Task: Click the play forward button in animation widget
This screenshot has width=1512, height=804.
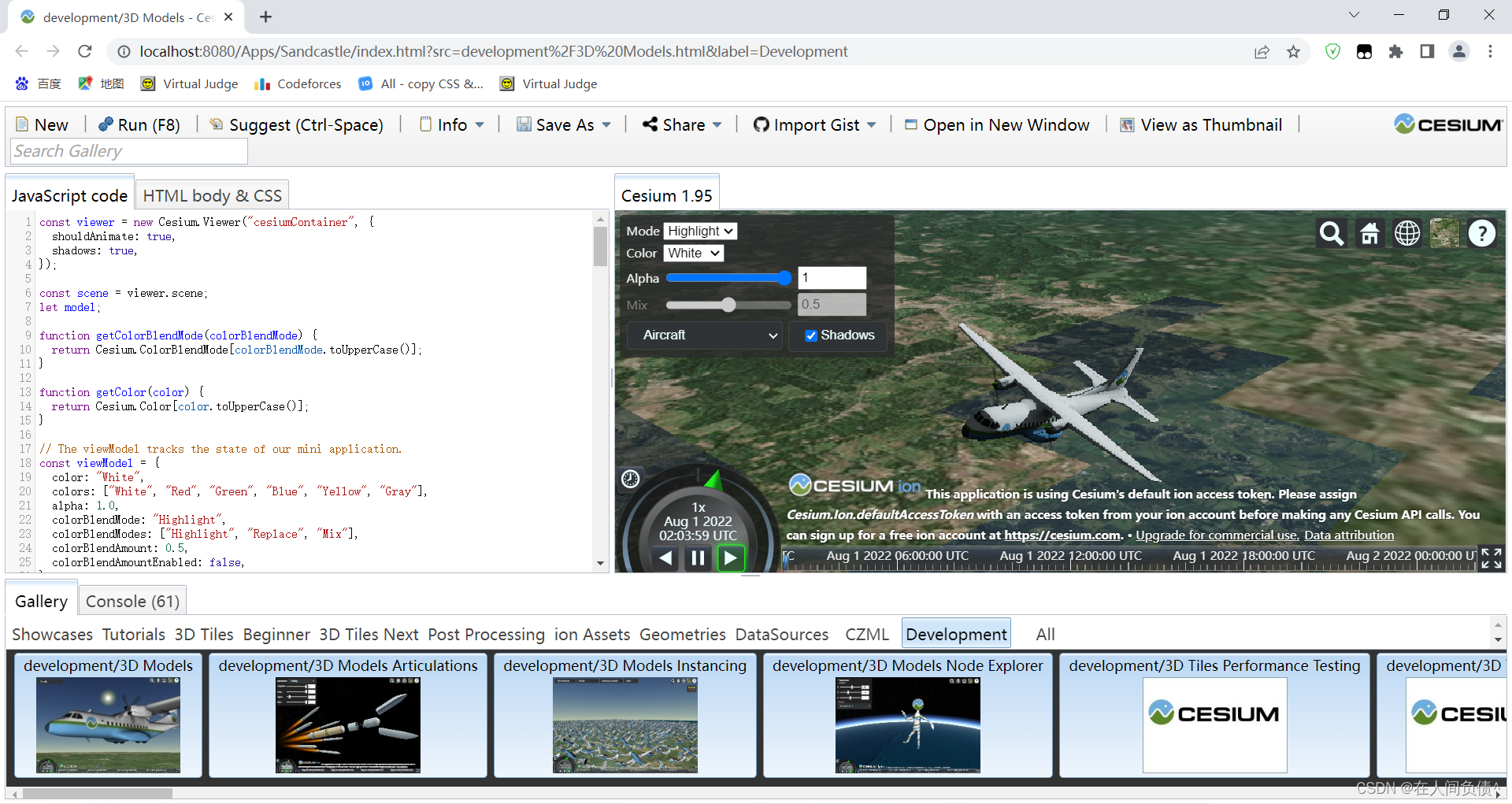Action: point(731,558)
